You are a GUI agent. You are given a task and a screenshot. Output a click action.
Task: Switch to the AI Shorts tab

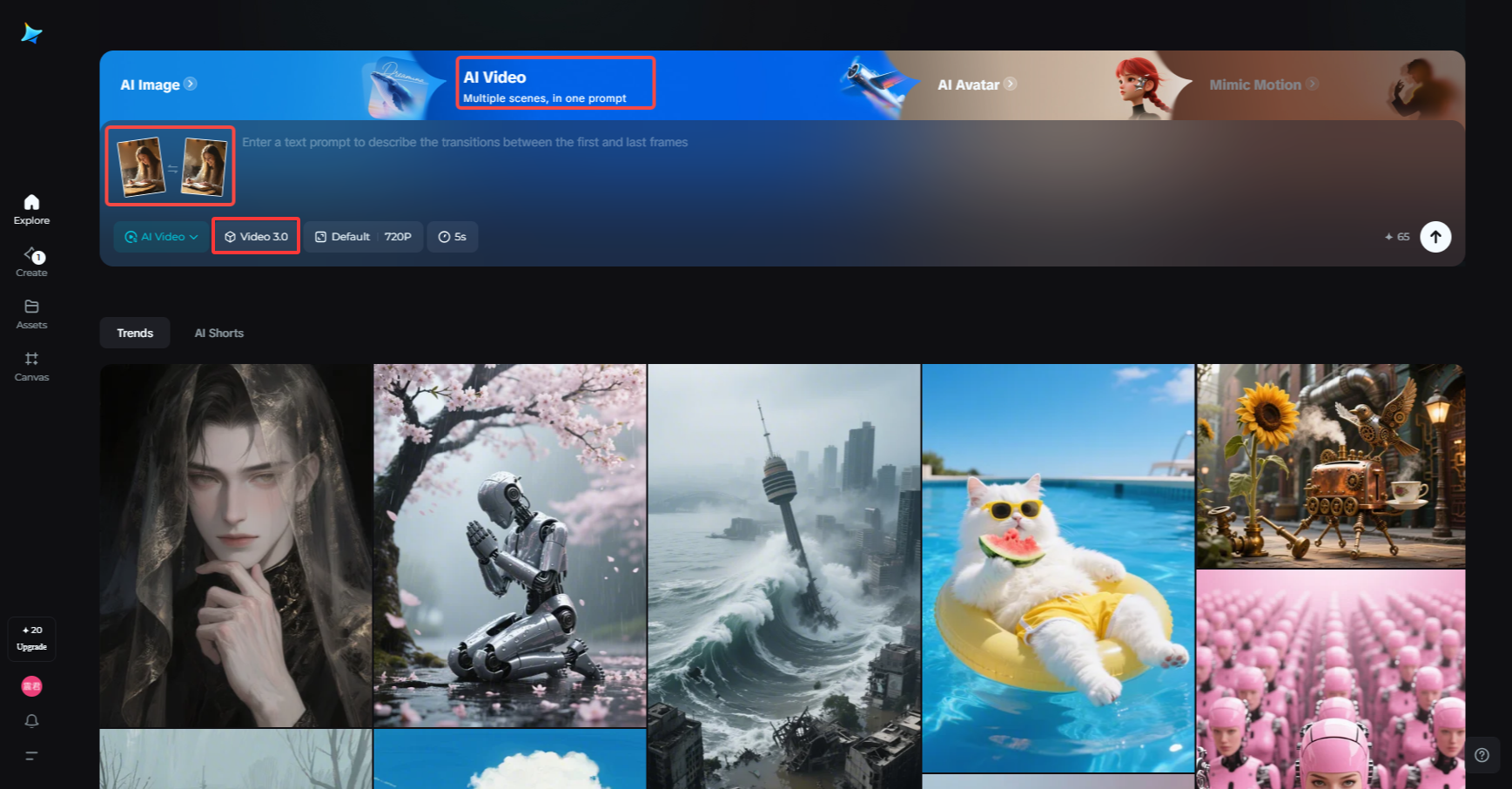218,333
